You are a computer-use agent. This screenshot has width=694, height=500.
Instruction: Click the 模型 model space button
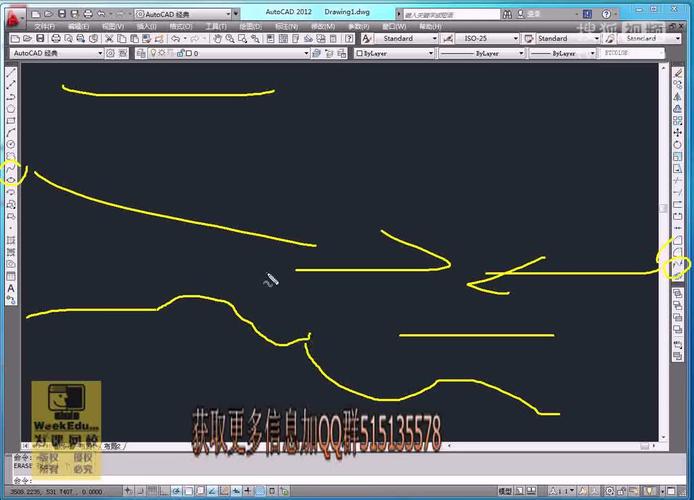[x=505, y=491]
